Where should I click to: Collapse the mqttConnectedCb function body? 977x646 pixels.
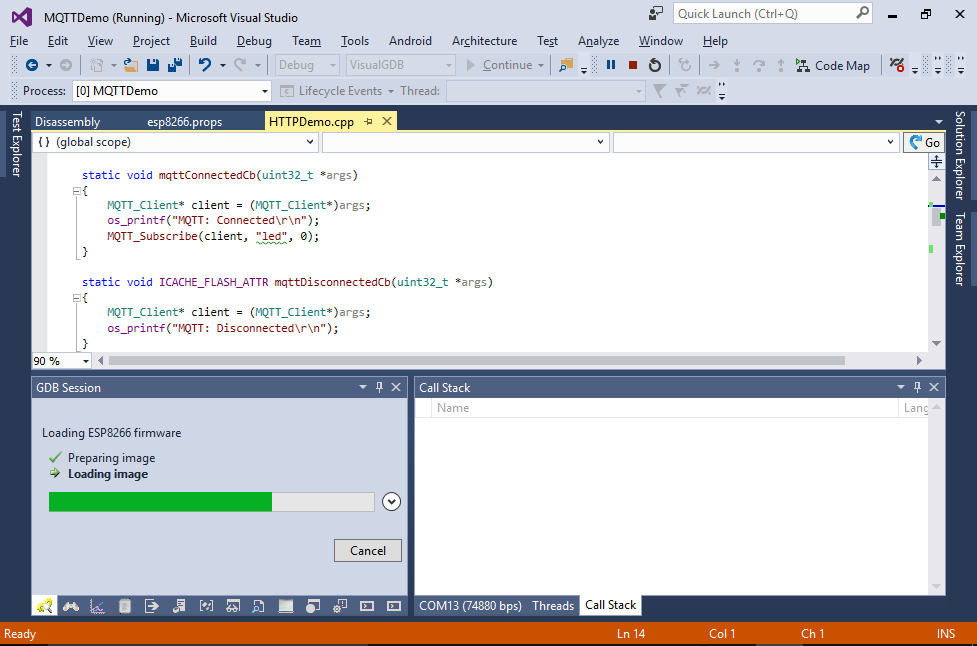pyautogui.click(x=76, y=191)
